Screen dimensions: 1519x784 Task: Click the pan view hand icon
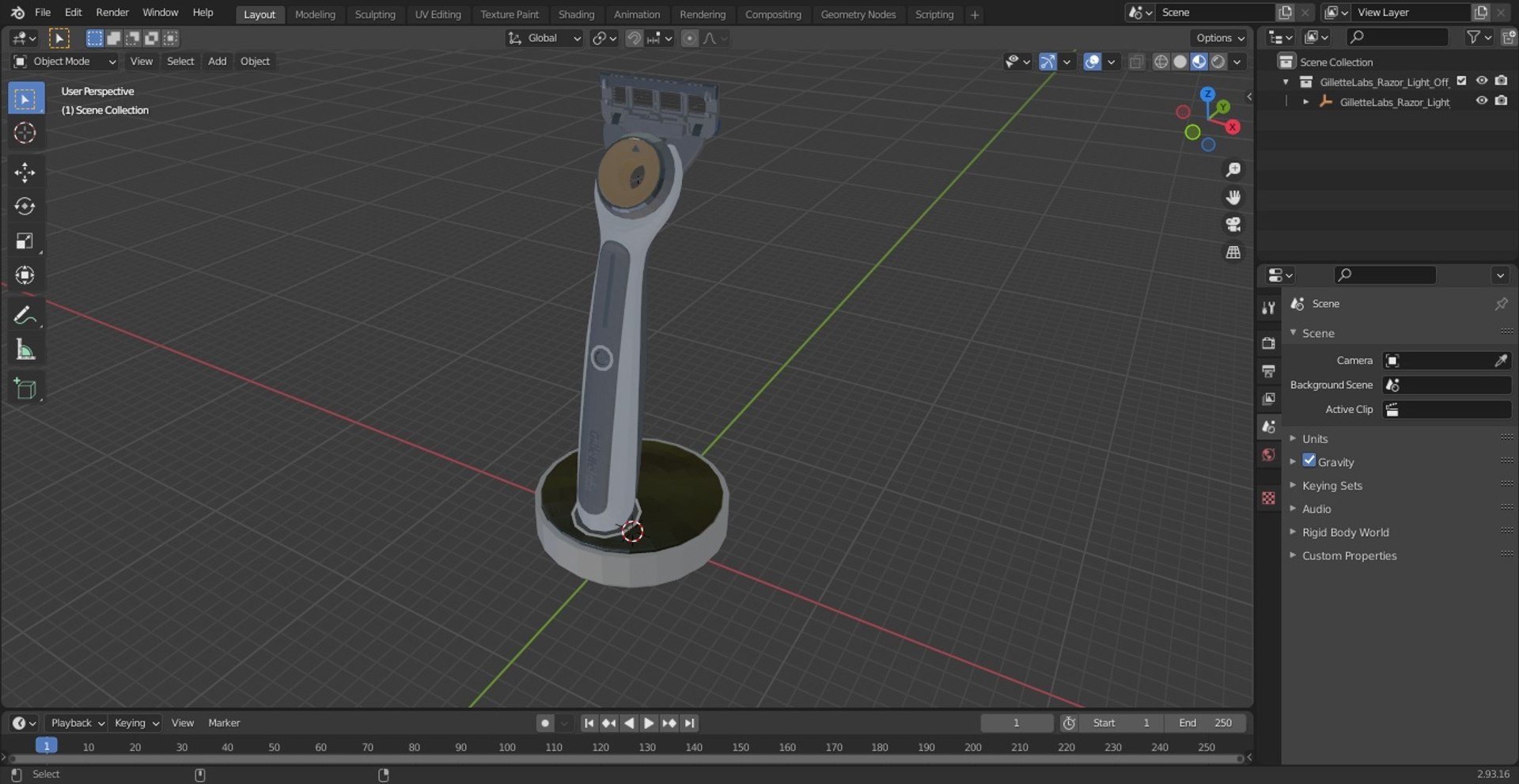[x=1233, y=197]
